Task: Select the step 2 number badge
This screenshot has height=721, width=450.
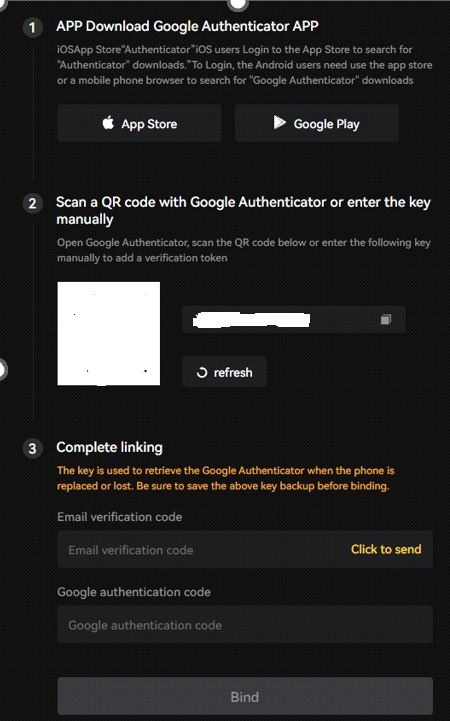Action: (x=32, y=203)
